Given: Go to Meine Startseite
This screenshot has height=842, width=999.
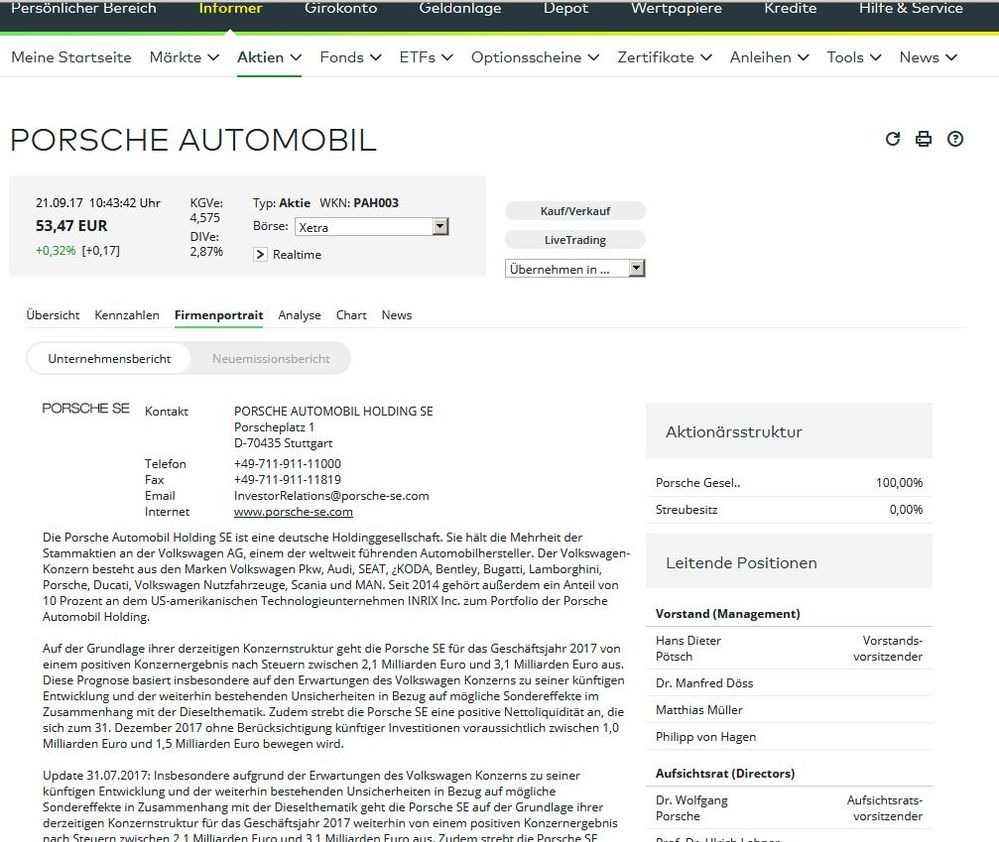Looking at the screenshot, I should tap(70, 57).
